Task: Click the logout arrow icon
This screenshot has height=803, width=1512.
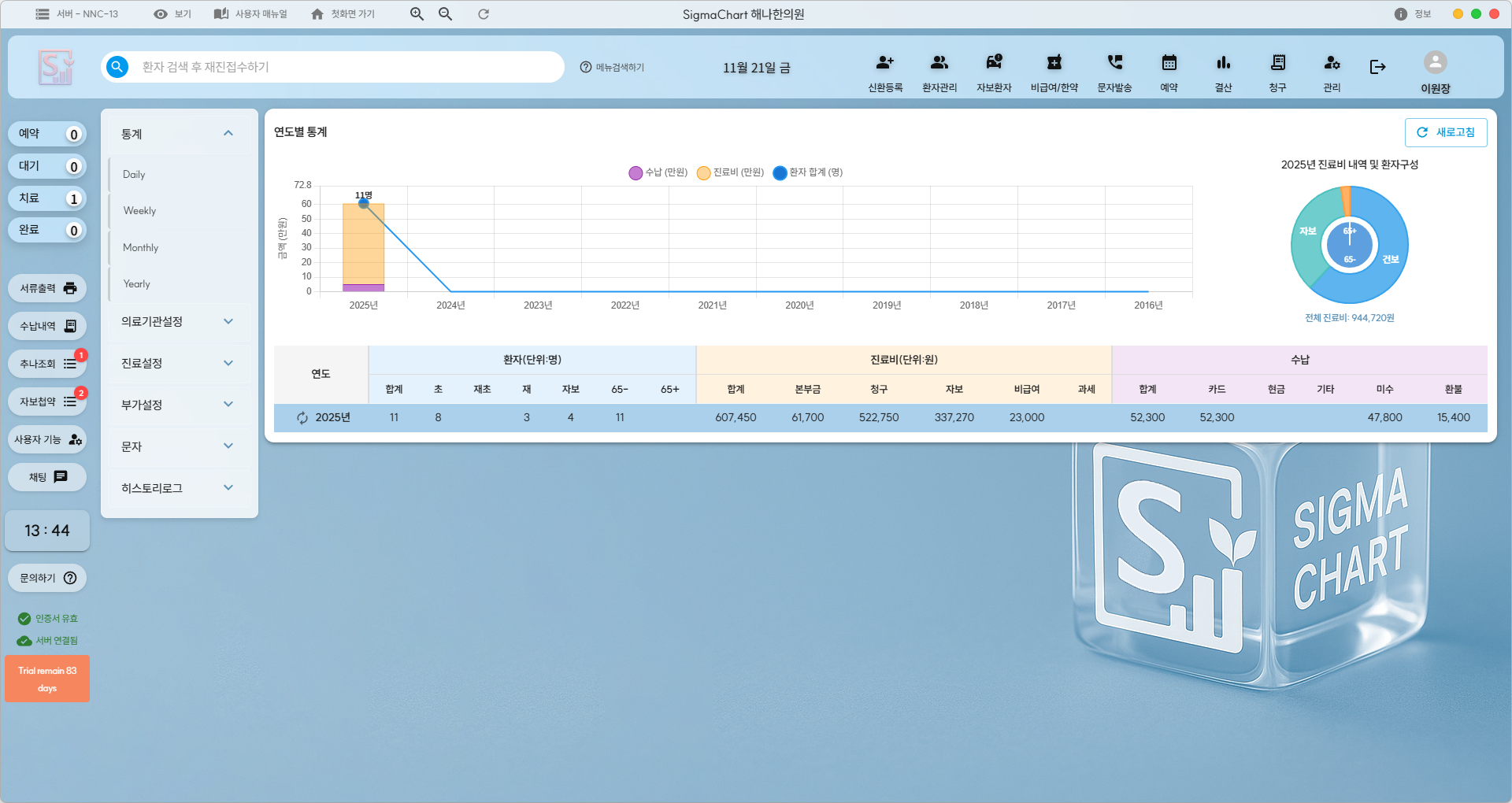Action: pos(1377,68)
